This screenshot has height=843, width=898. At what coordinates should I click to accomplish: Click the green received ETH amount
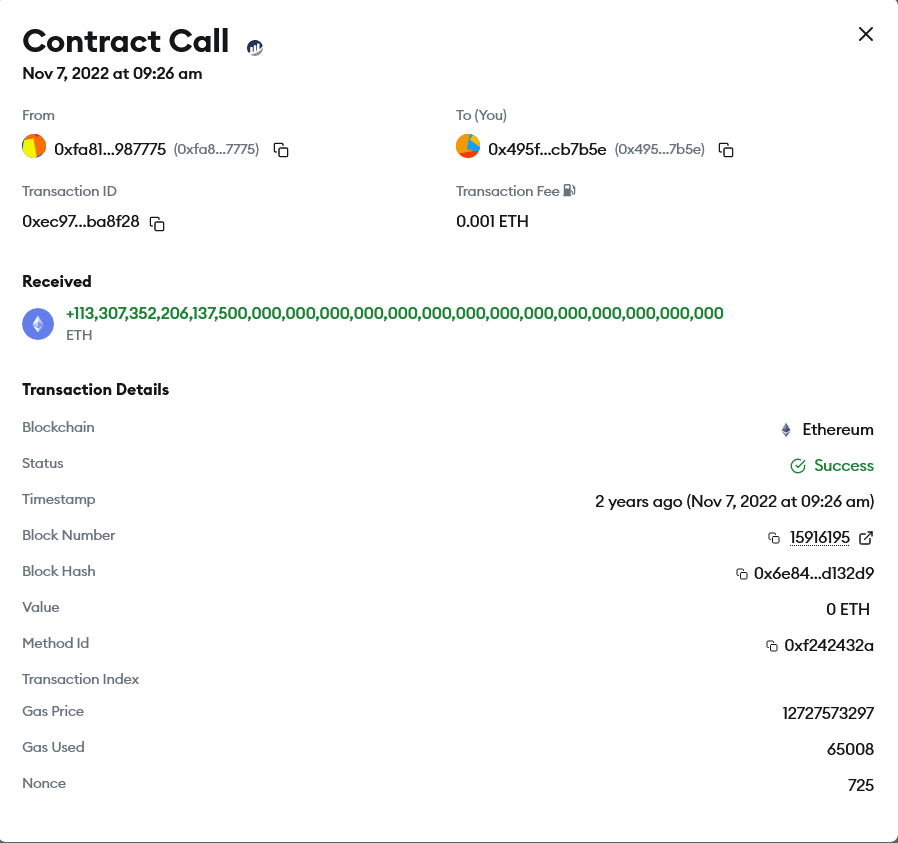[x=394, y=314]
